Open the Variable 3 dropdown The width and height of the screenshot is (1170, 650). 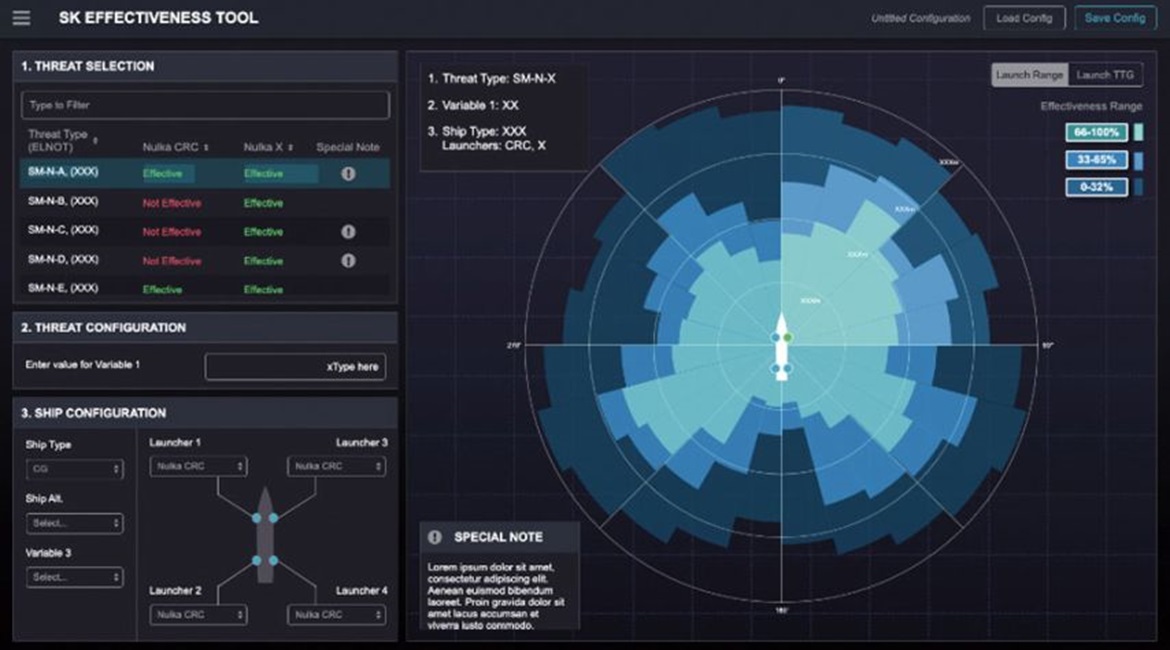pyautogui.click(x=75, y=577)
